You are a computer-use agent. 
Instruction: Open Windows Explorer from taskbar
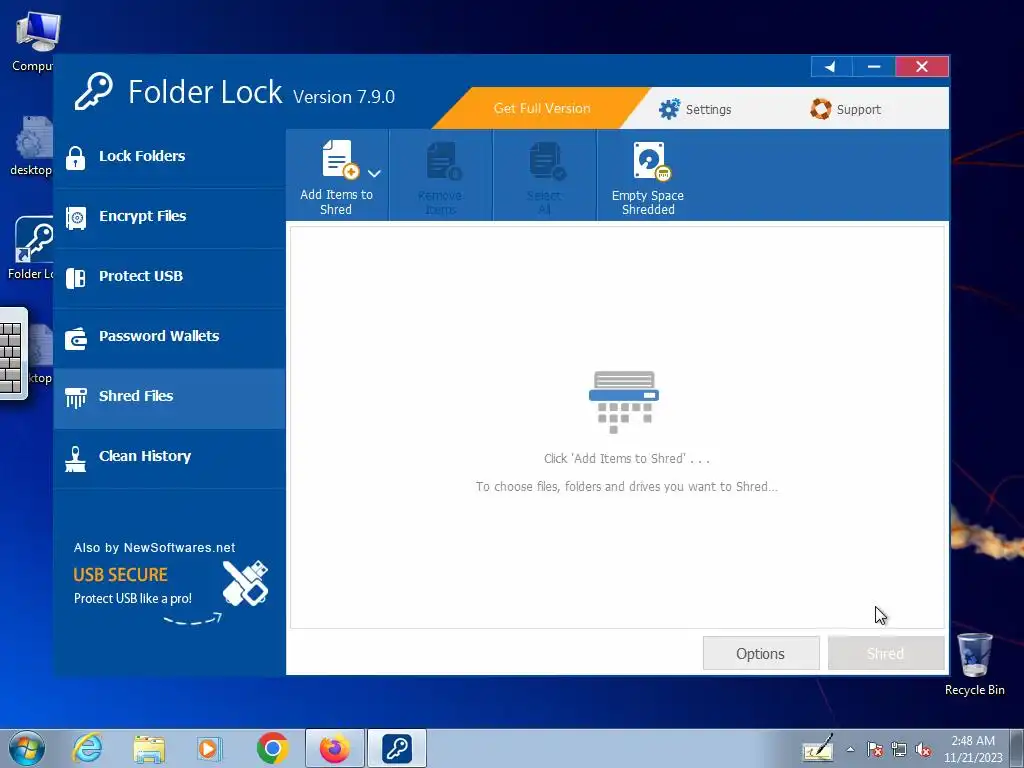point(149,748)
